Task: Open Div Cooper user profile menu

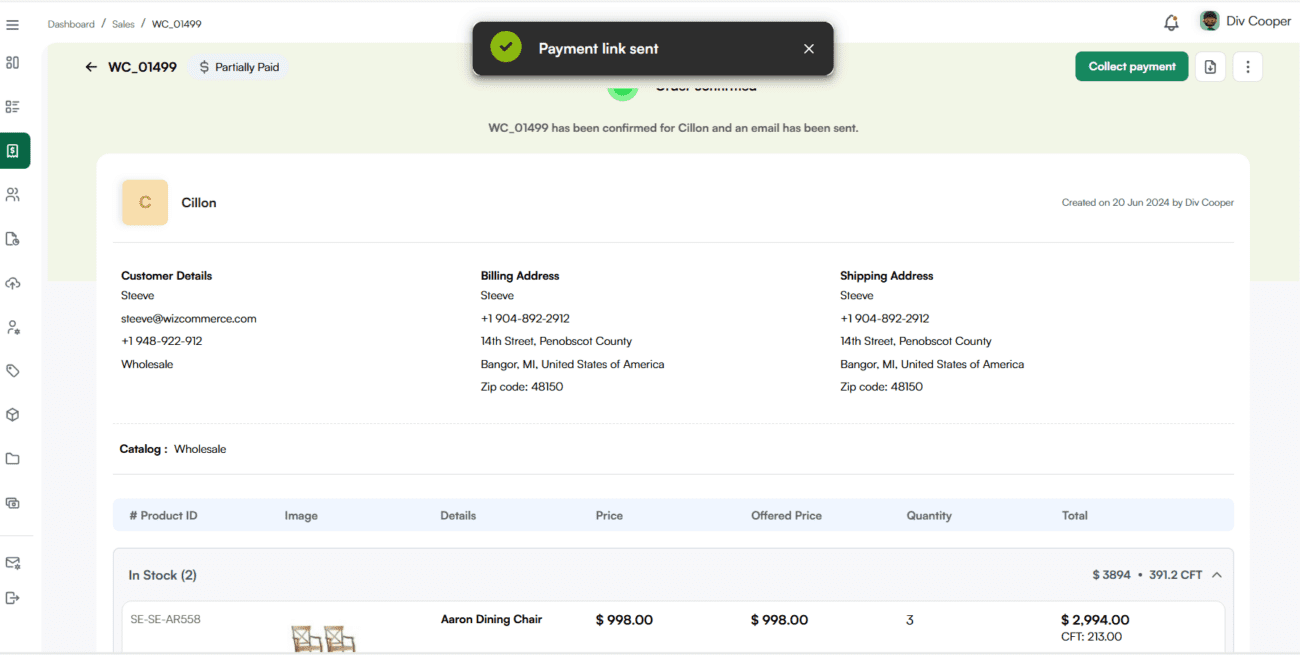Action: (x=1245, y=21)
